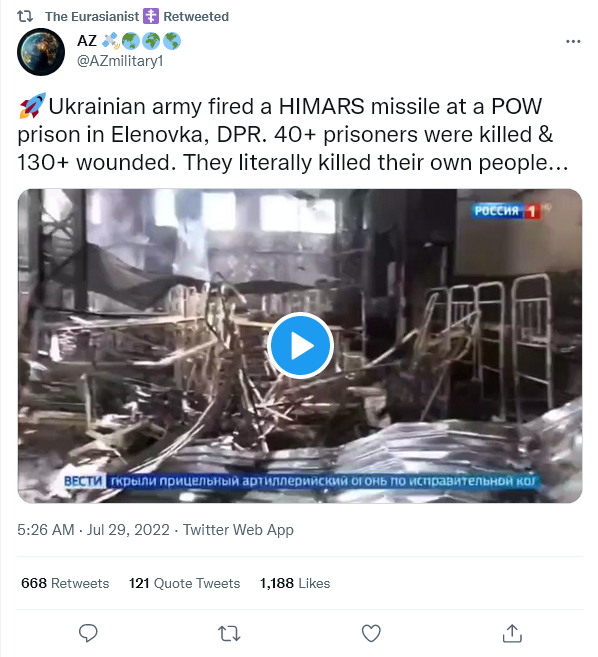
Task: Like the tweet with heart icon
Action: pos(371,633)
